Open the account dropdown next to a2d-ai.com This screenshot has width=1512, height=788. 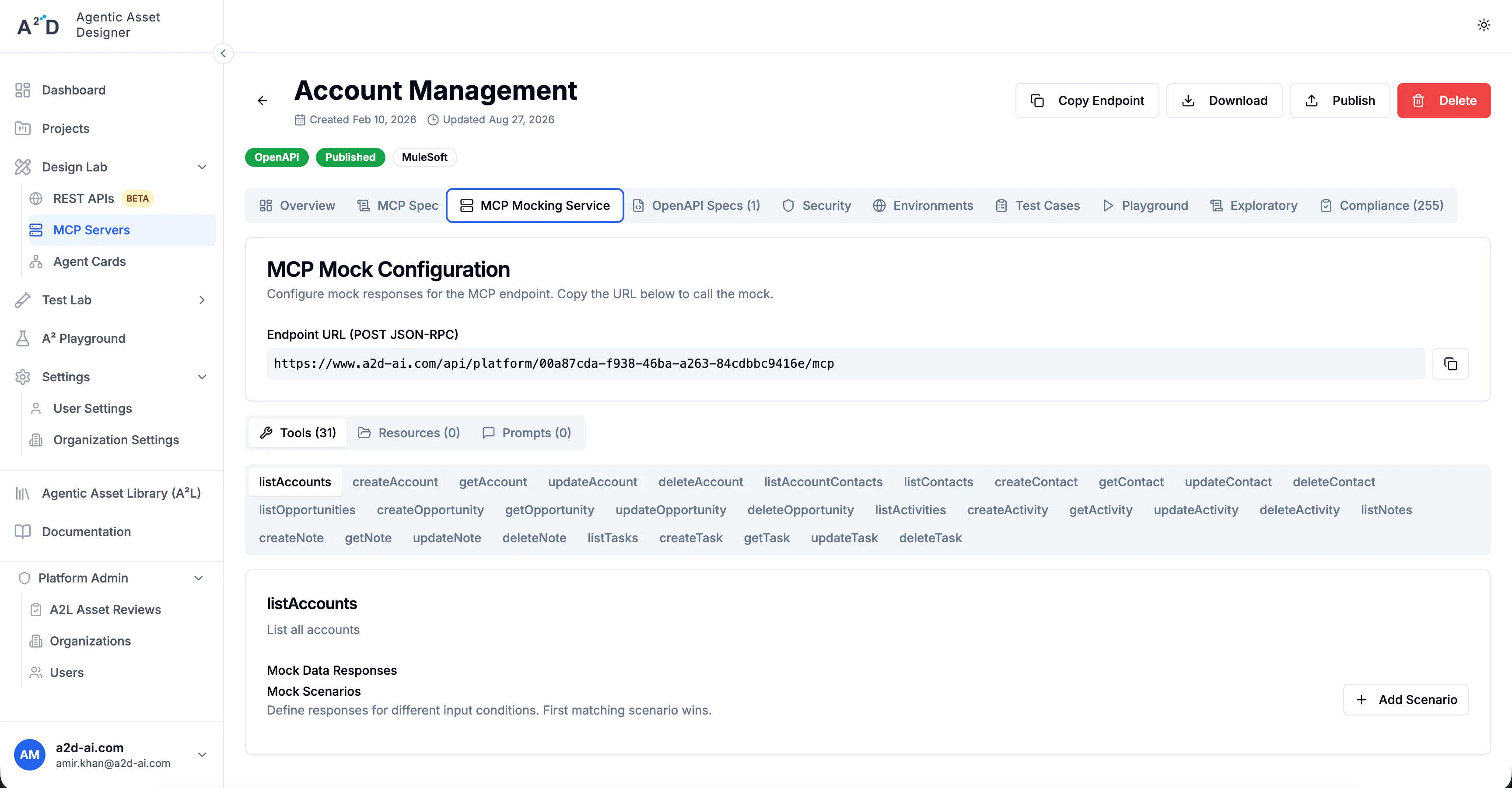[202, 755]
